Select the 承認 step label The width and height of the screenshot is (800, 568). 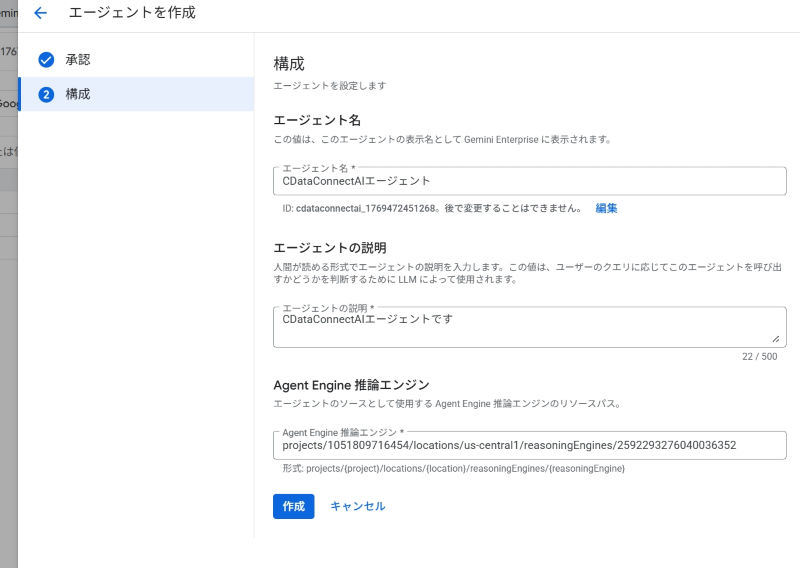pyautogui.click(x=78, y=60)
